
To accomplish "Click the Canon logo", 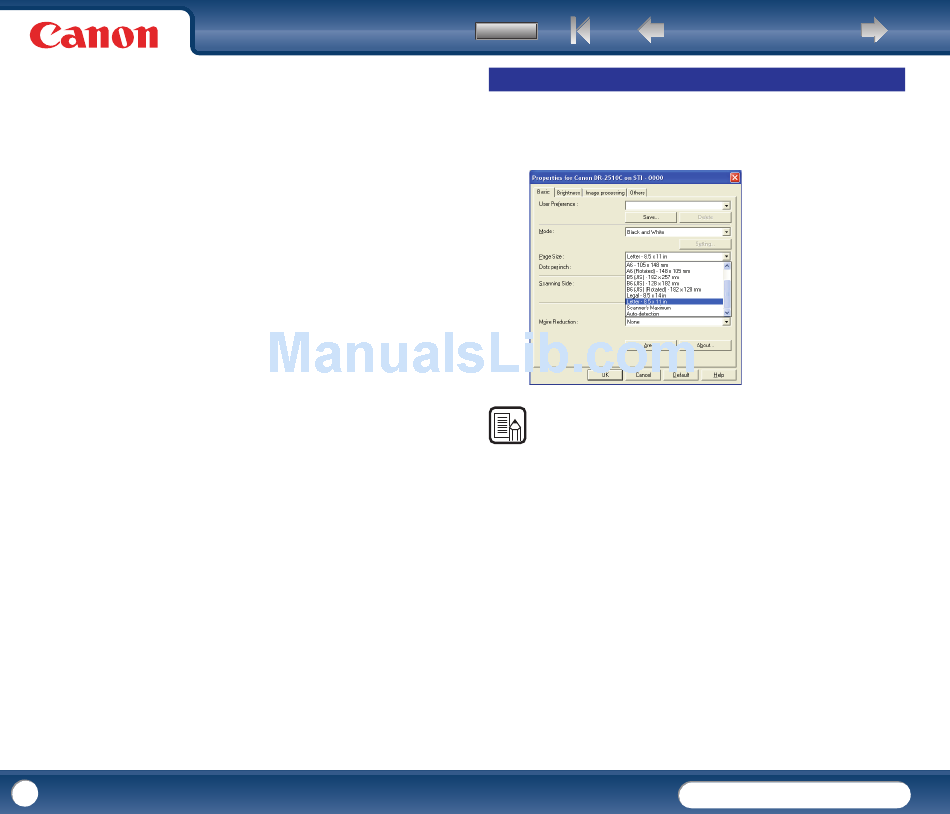I will click(x=94, y=35).
